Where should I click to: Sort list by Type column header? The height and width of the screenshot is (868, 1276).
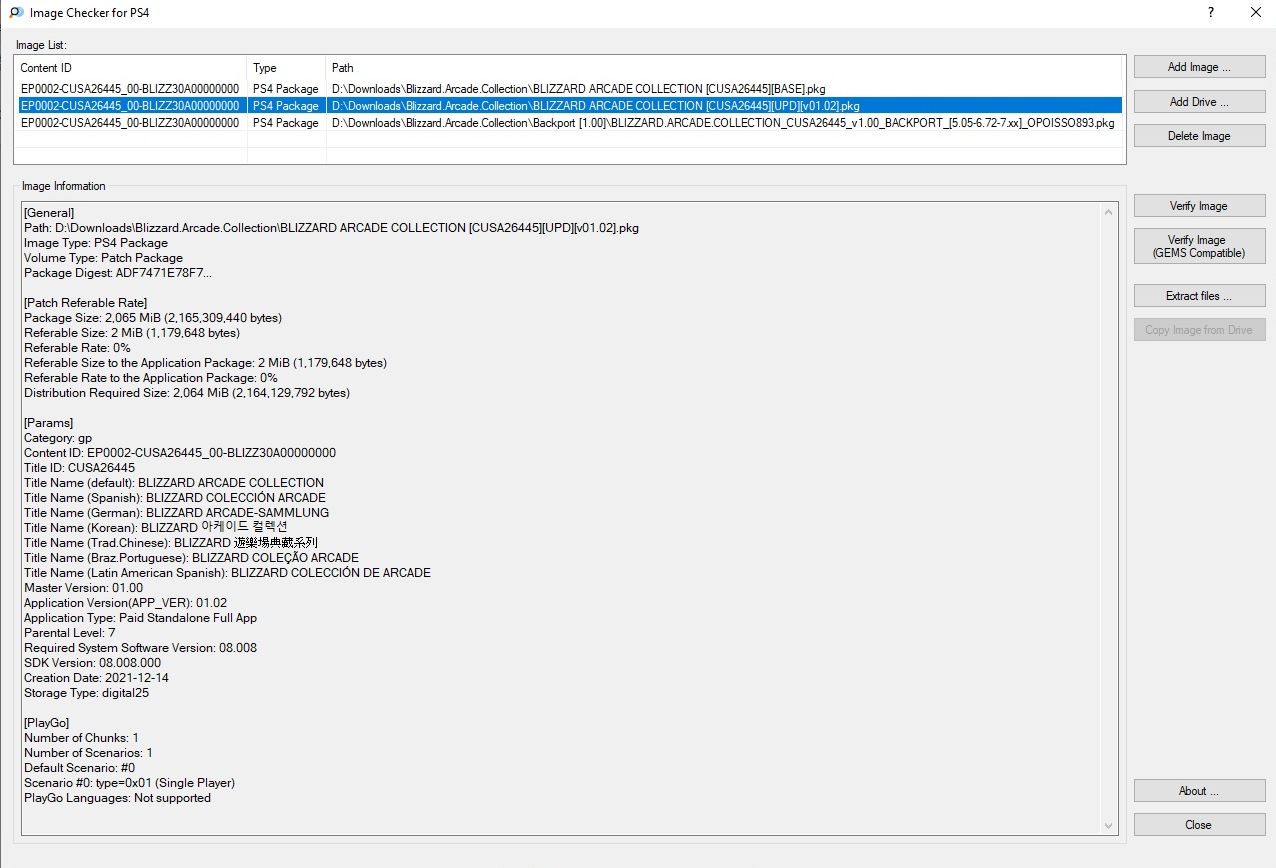coord(287,68)
